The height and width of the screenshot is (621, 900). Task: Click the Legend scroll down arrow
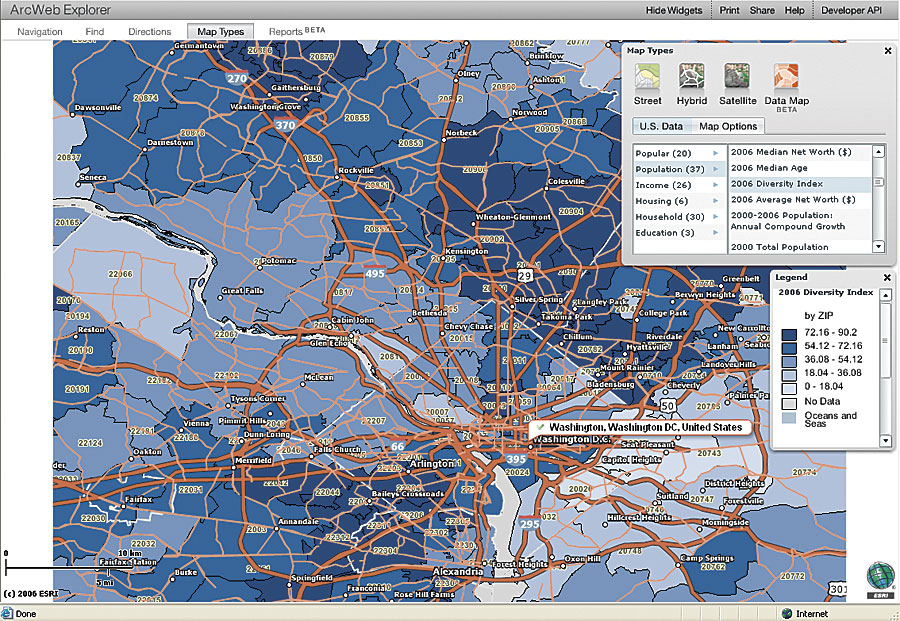pos(886,441)
